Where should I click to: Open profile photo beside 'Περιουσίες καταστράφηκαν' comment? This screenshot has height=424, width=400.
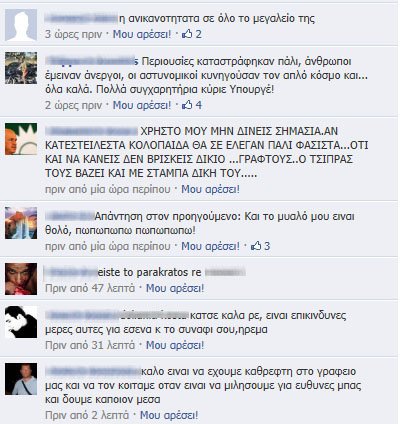point(21,68)
